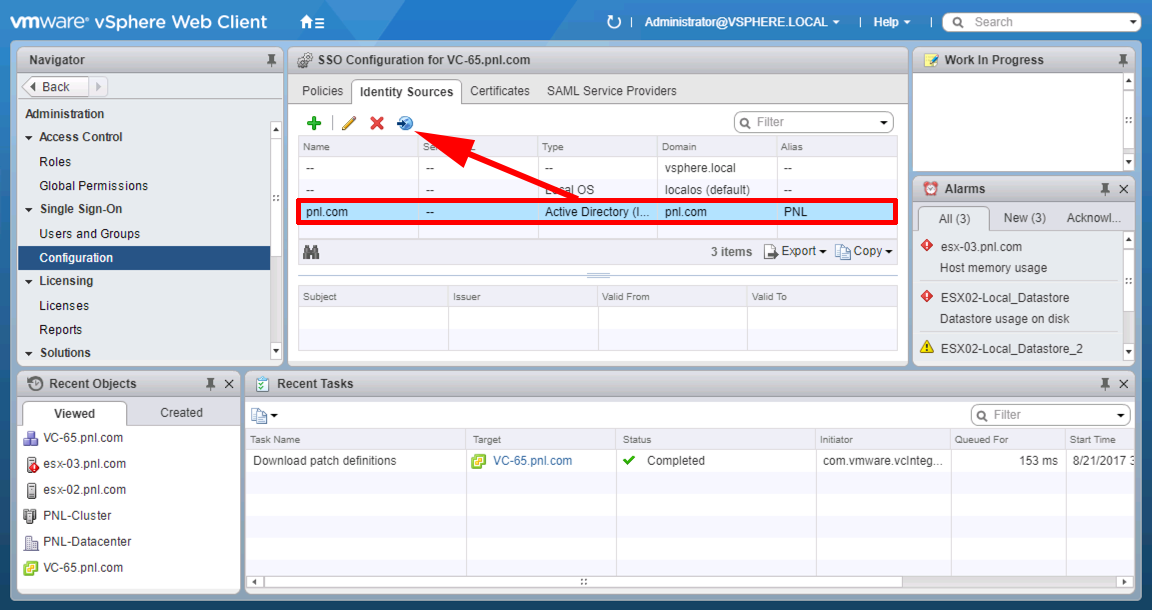The width and height of the screenshot is (1152, 610).
Task: Edit the selected identity source
Action: click(348, 123)
